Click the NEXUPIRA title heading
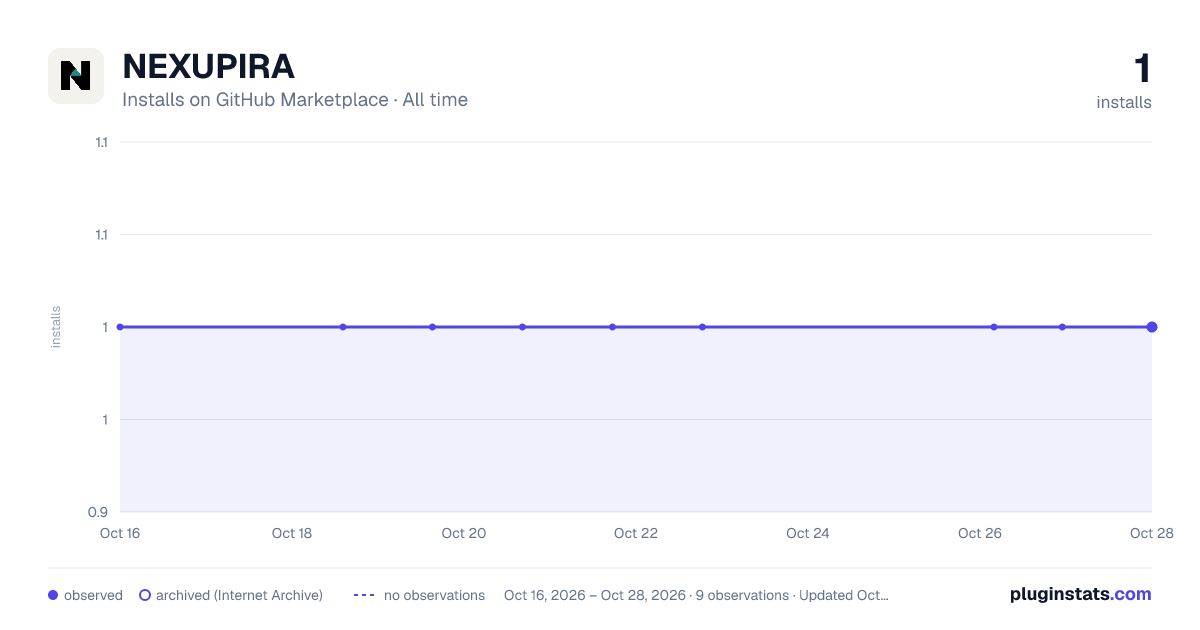The image size is (1200, 630). pyautogui.click(x=208, y=67)
